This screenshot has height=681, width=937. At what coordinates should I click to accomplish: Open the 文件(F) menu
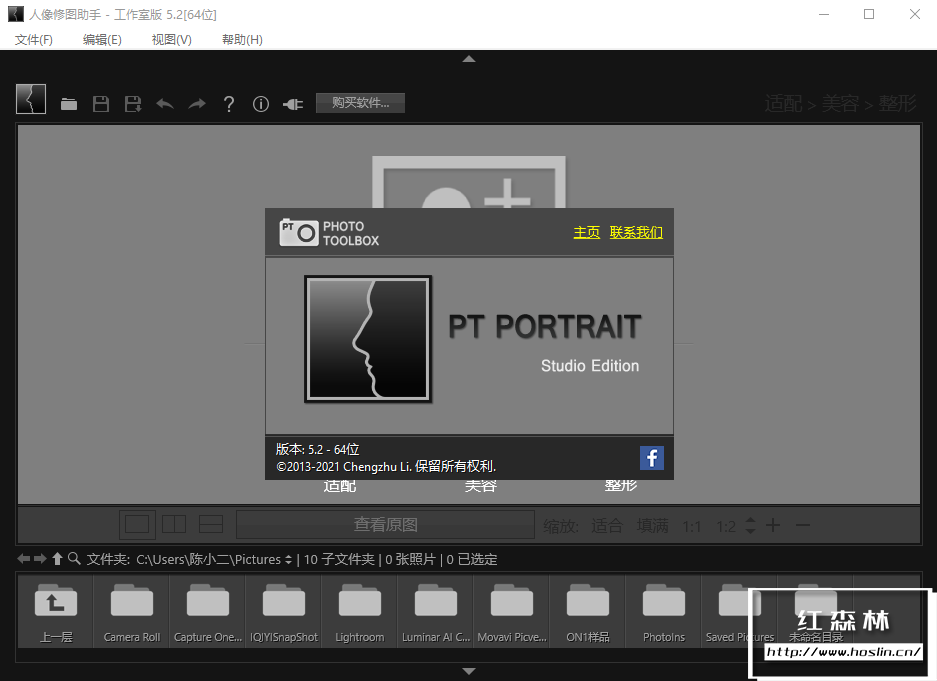[33, 39]
